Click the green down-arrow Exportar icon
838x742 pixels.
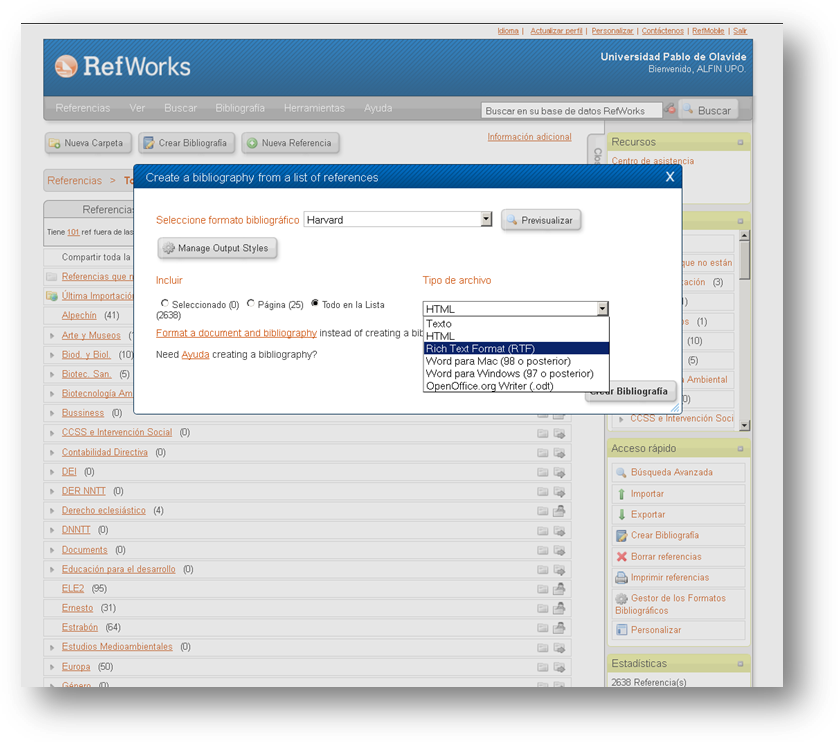pos(621,515)
